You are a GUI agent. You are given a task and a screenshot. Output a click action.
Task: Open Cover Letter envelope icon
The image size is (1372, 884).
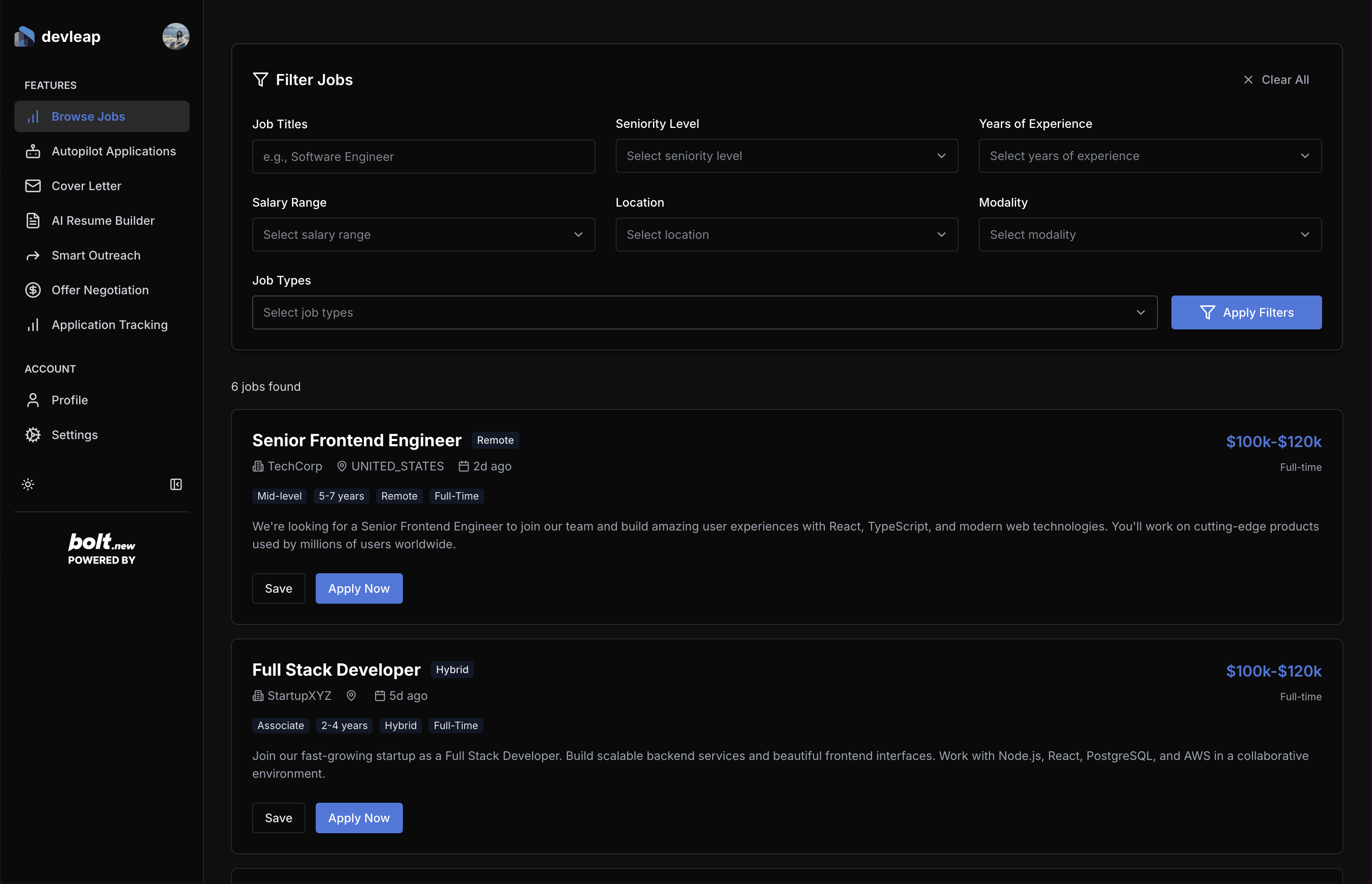[33, 186]
